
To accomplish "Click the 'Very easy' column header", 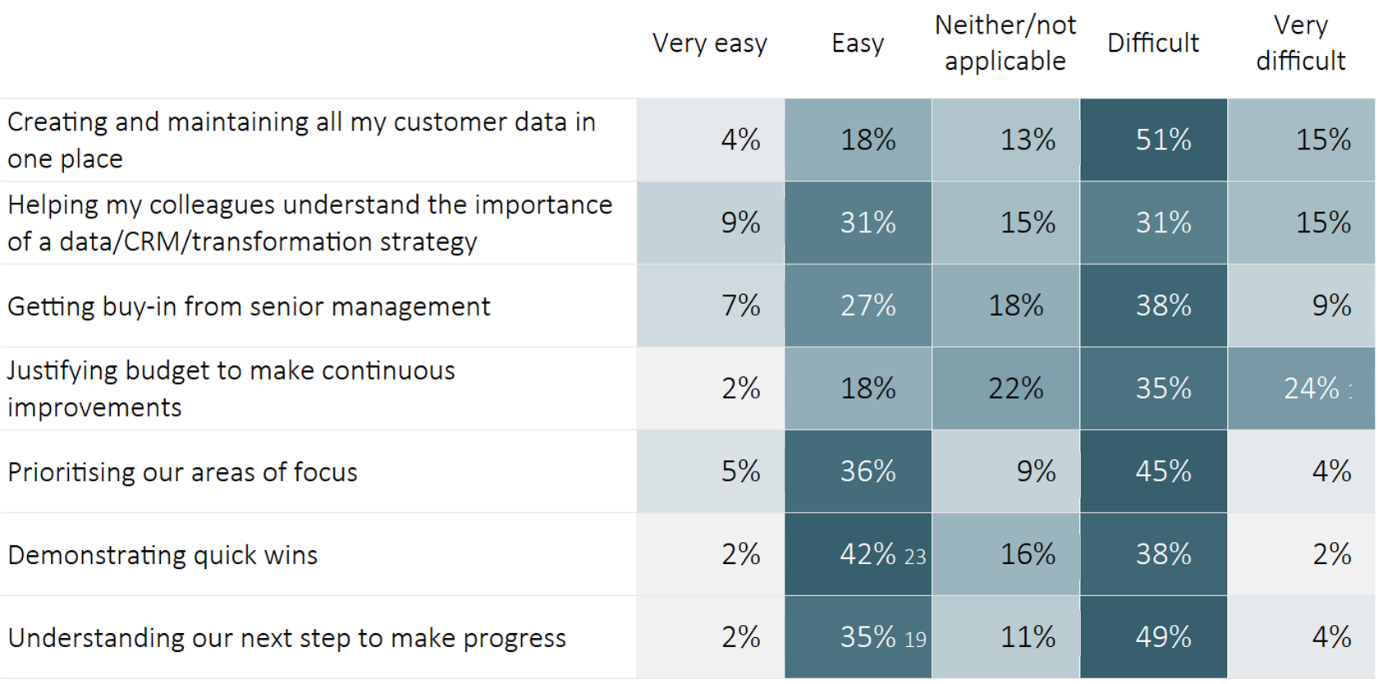I will (710, 44).
